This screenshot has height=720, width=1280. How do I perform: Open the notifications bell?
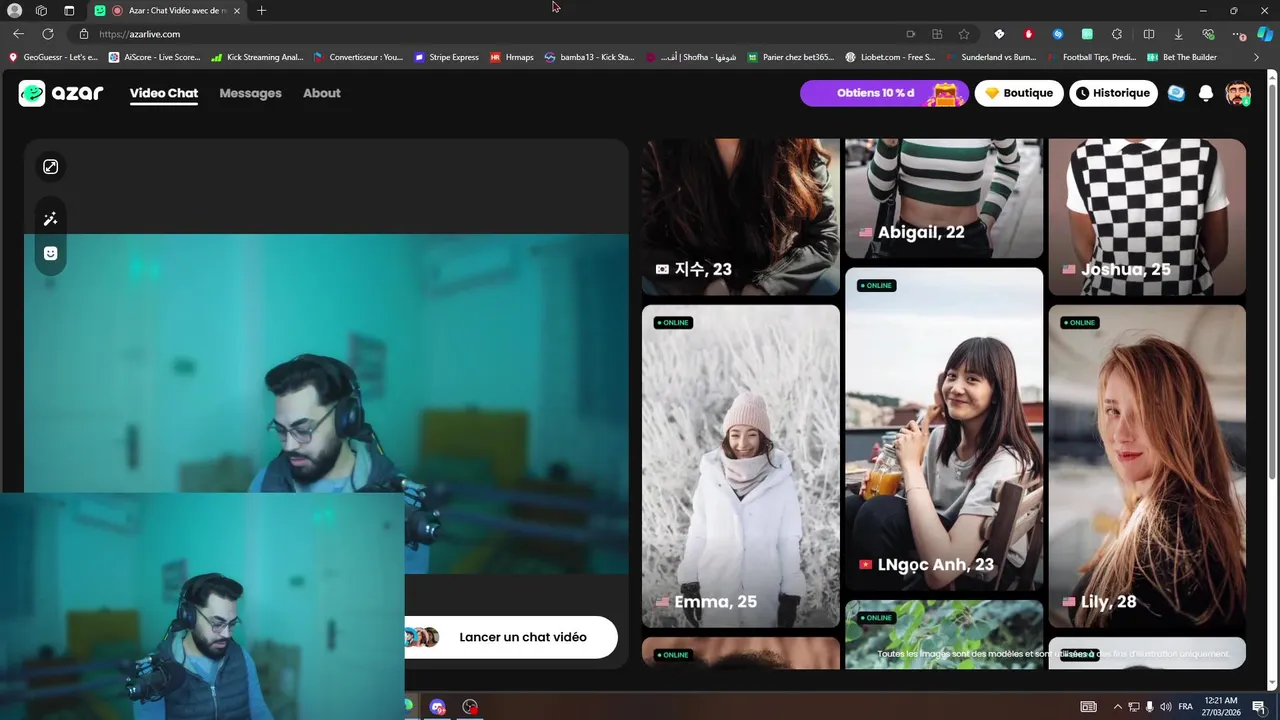coord(1206,93)
